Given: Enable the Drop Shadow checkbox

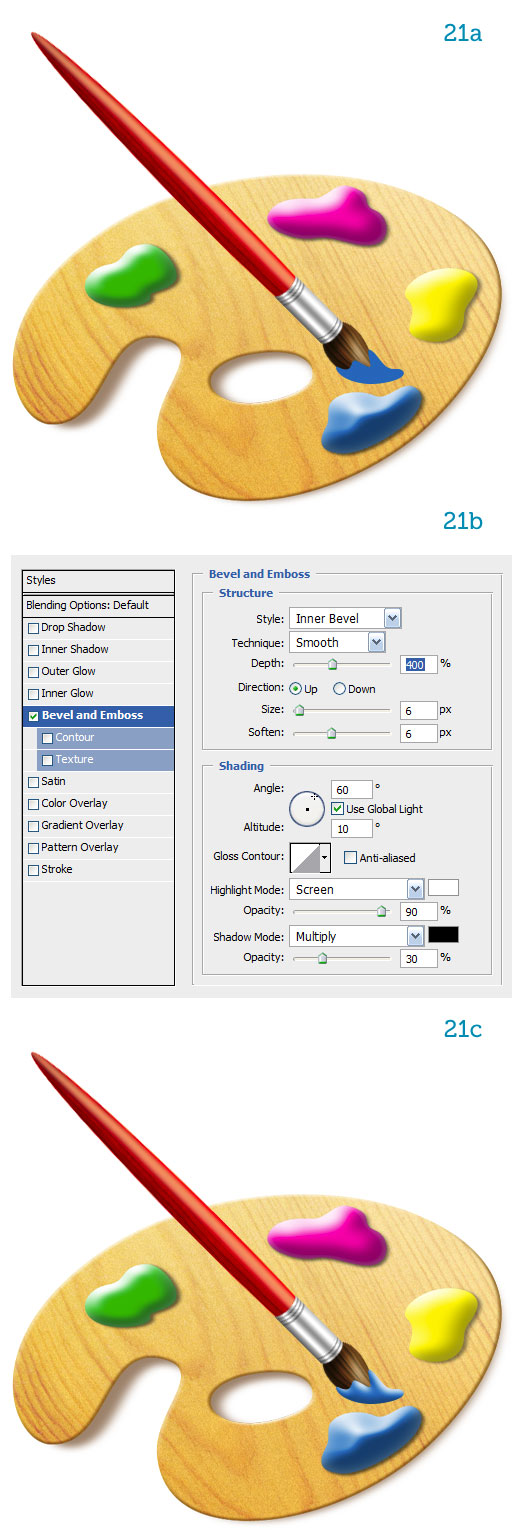Looking at the screenshot, I should (34, 628).
